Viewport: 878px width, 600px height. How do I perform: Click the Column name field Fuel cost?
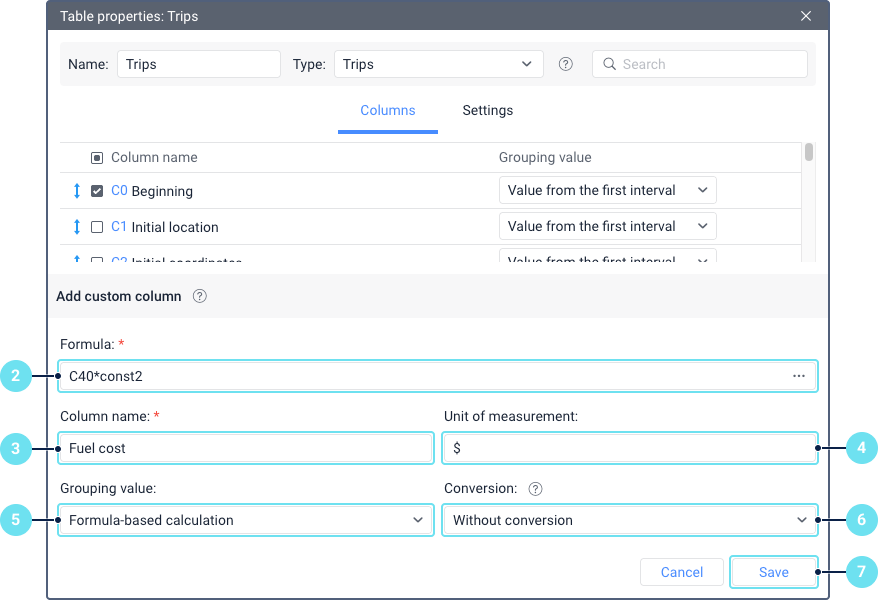[x=246, y=448]
